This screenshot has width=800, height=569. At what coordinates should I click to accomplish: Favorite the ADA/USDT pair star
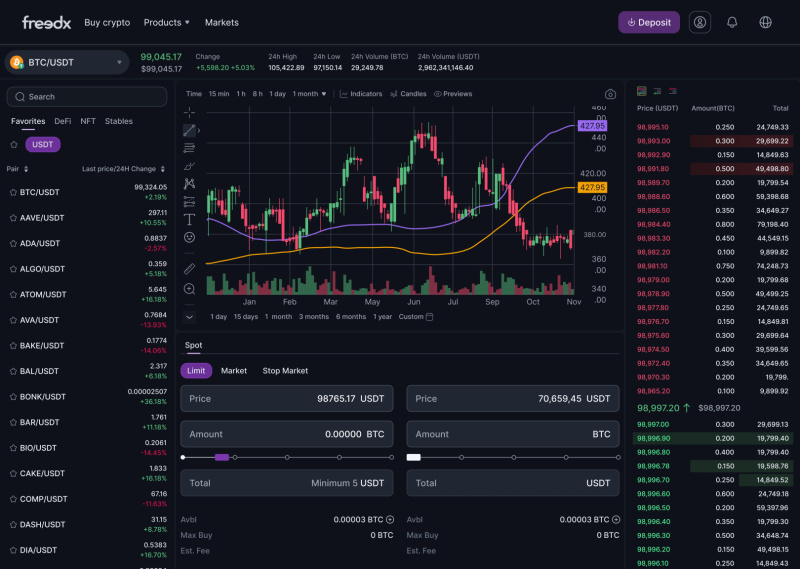(13, 243)
